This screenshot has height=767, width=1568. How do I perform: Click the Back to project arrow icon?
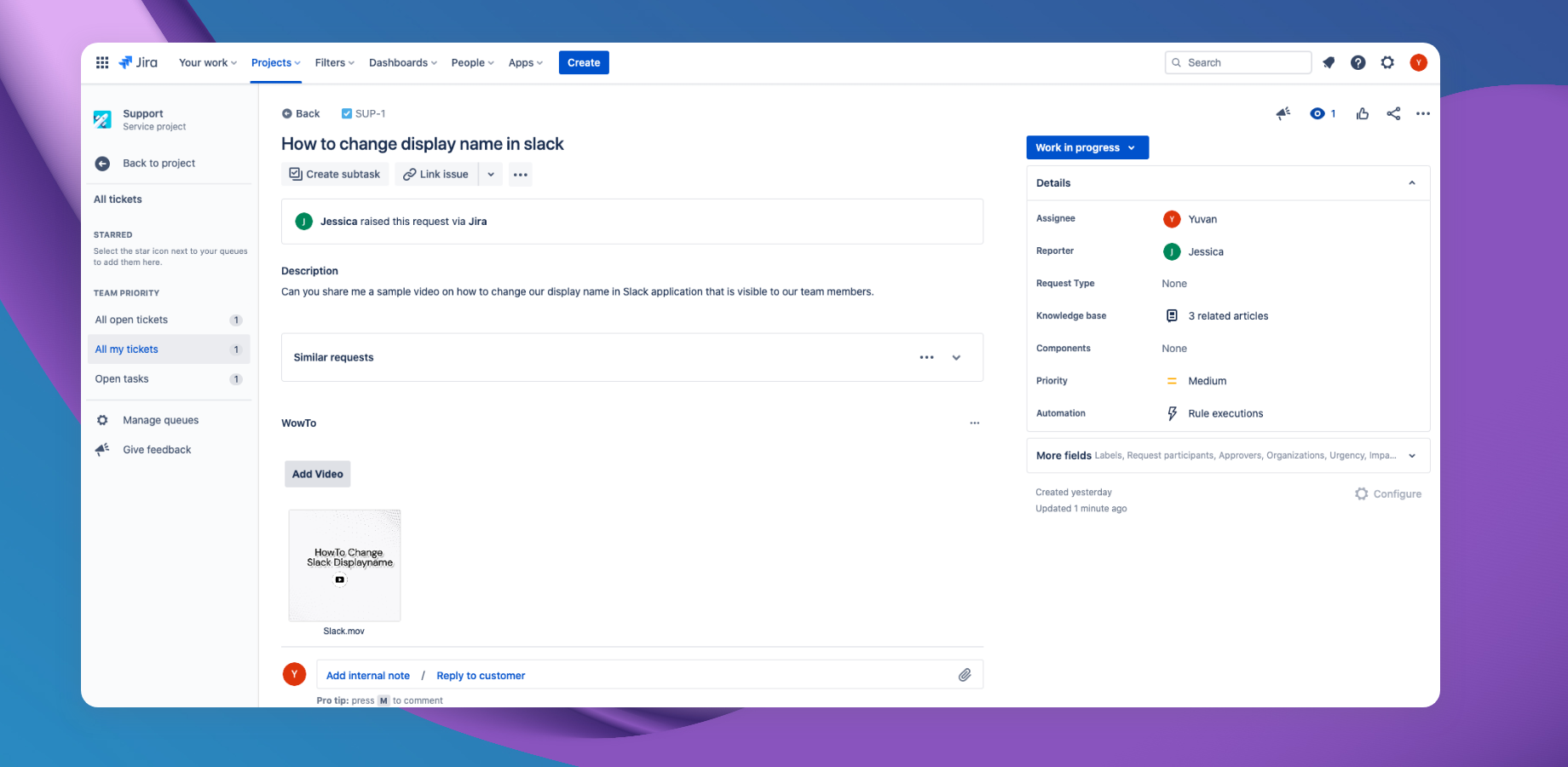[102, 164]
